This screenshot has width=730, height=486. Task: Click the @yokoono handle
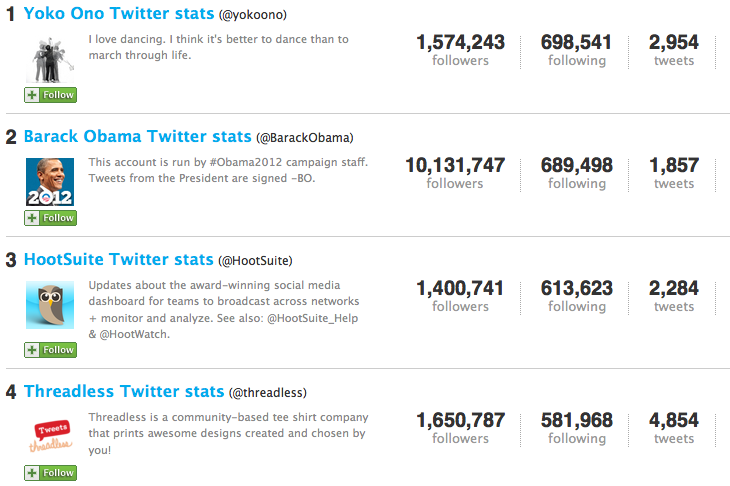pos(253,15)
